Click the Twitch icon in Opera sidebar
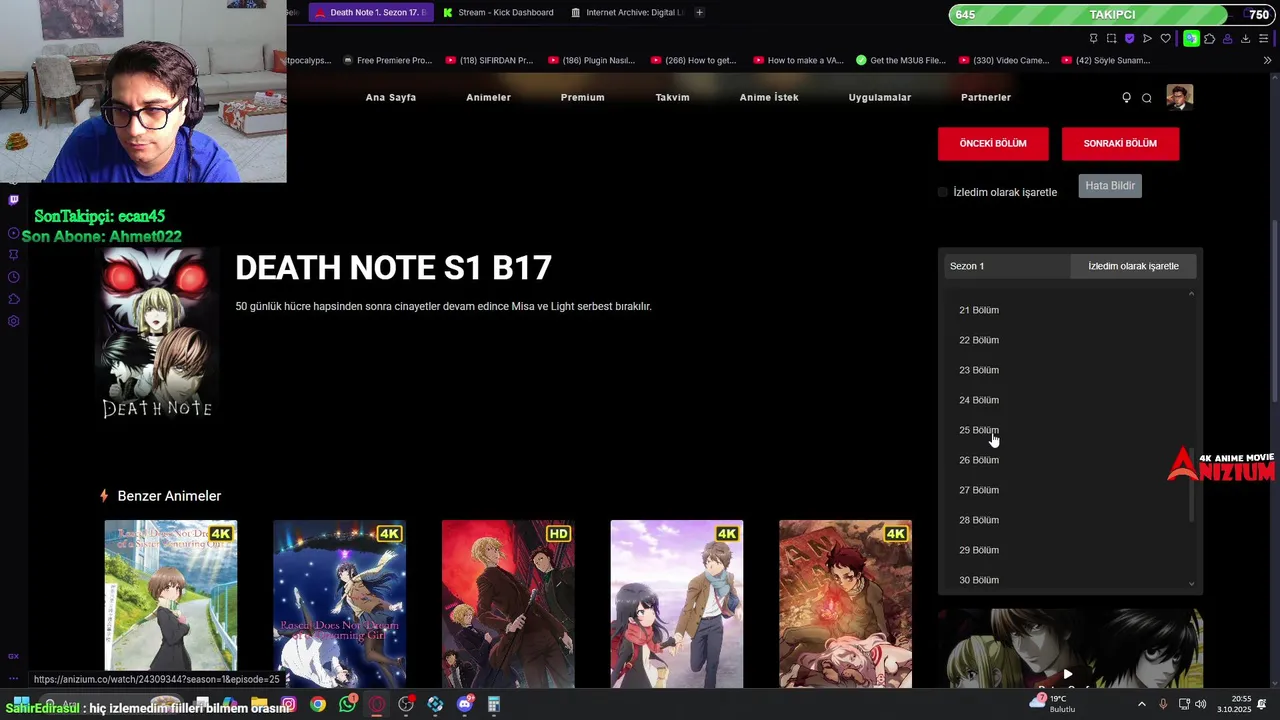The image size is (1280, 720). click(x=14, y=199)
